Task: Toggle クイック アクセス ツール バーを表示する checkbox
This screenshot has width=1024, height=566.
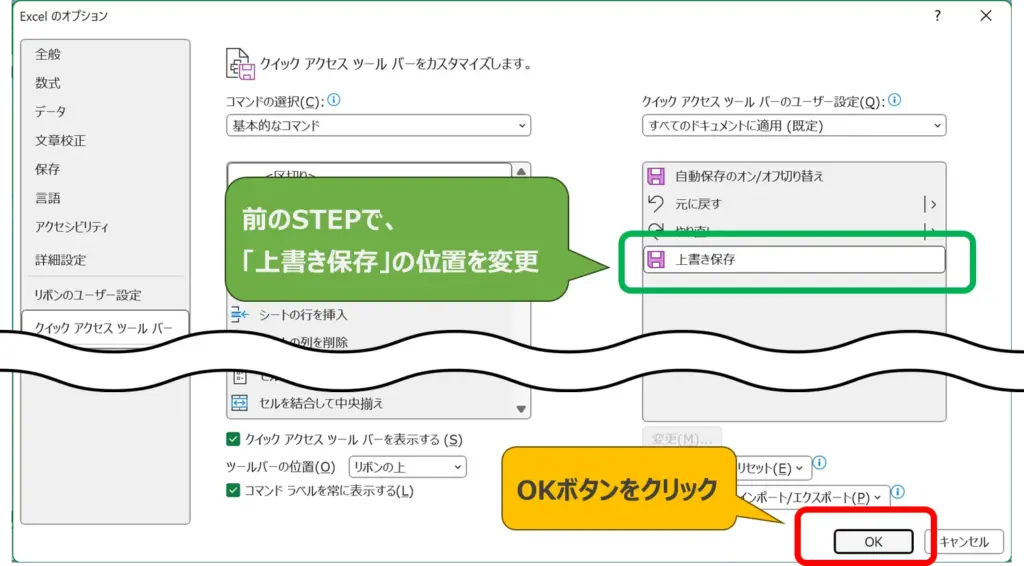Action: (x=234, y=439)
